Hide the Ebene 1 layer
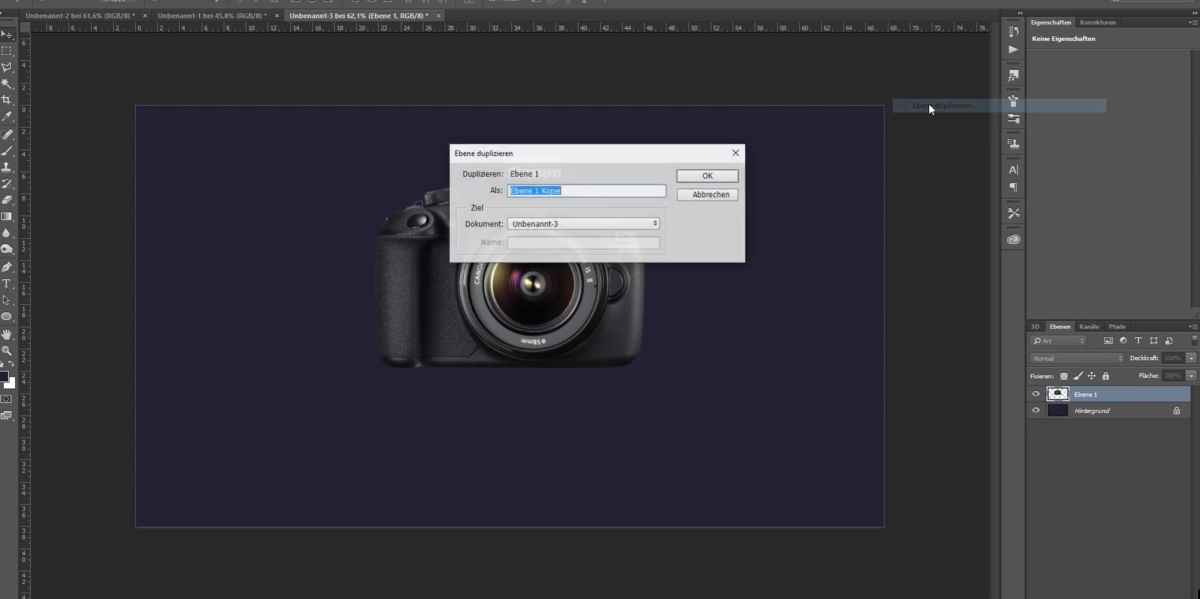This screenshot has height=599, width=1200. pos(1036,394)
